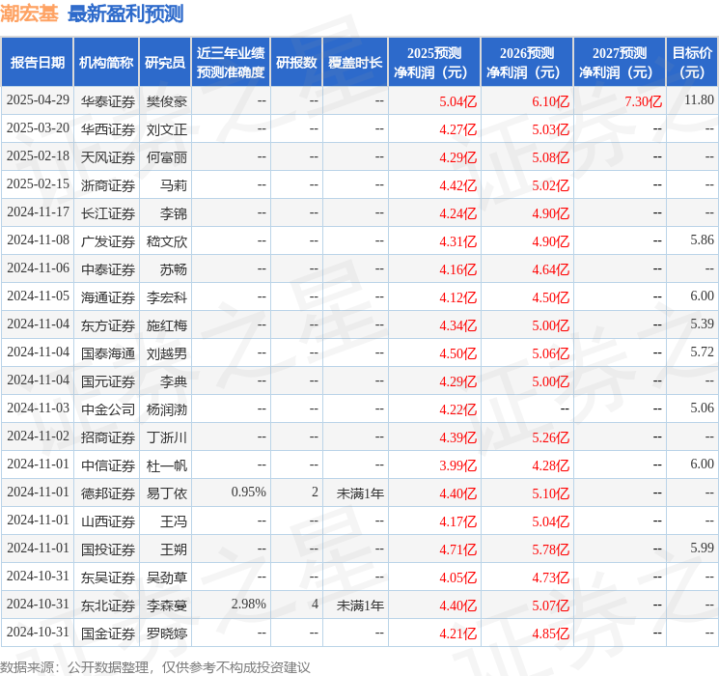Image resolution: width=719 pixels, height=676 pixels.
Task: Click the 潮宏基 stock name in title
Action: [29, 13]
